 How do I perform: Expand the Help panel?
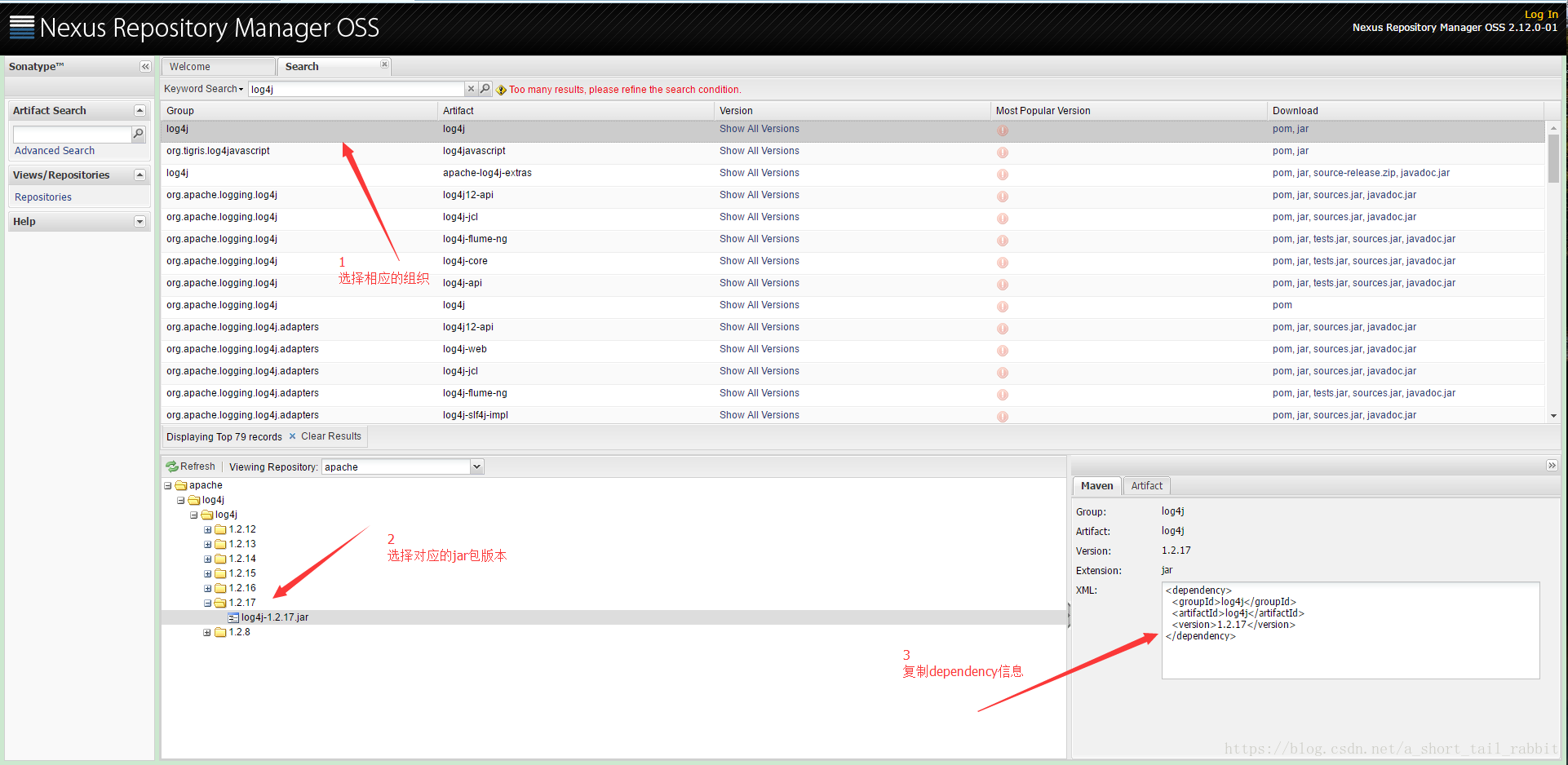[x=140, y=222]
